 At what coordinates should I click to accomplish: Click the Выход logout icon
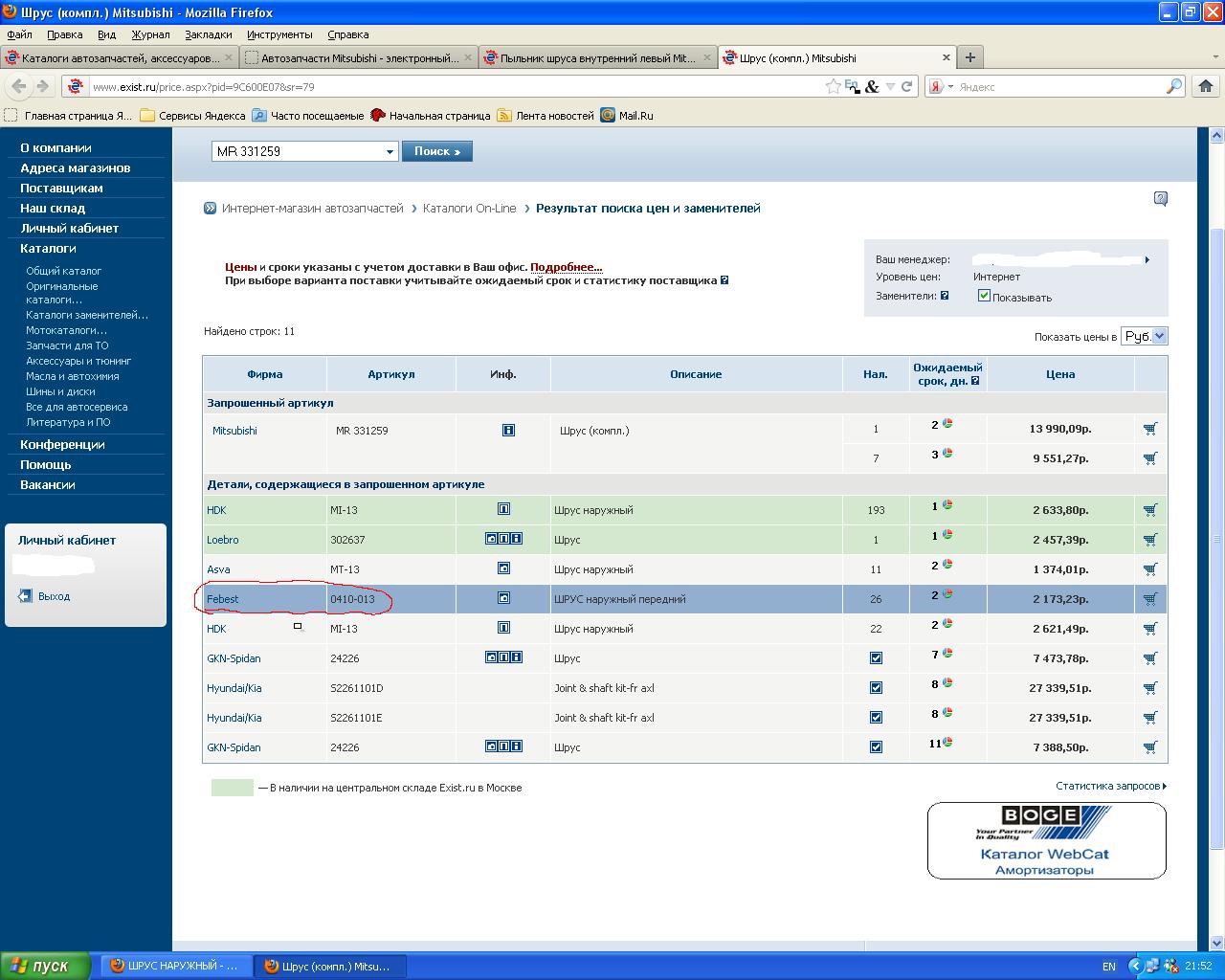pyautogui.click(x=26, y=596)
